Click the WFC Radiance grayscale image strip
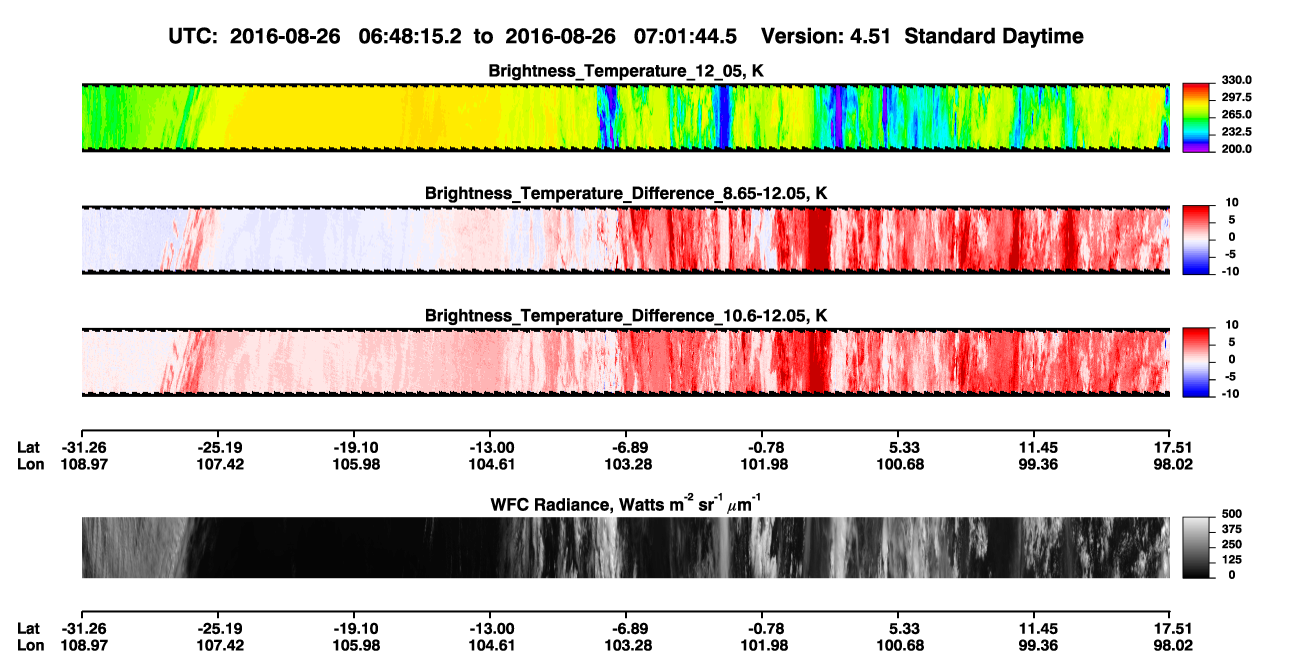The image size is (1300, 667). pyautogui.click(x=625, y=548)
